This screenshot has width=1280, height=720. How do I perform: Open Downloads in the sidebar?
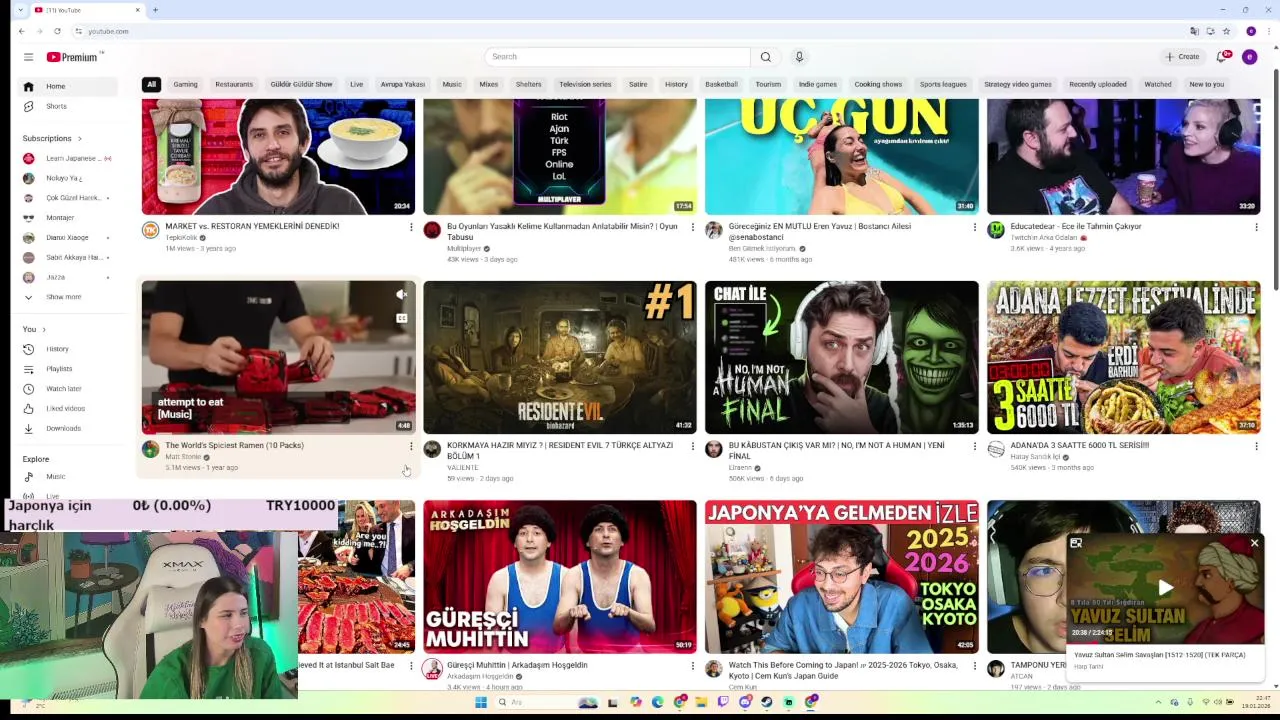(x=68, y=428)
